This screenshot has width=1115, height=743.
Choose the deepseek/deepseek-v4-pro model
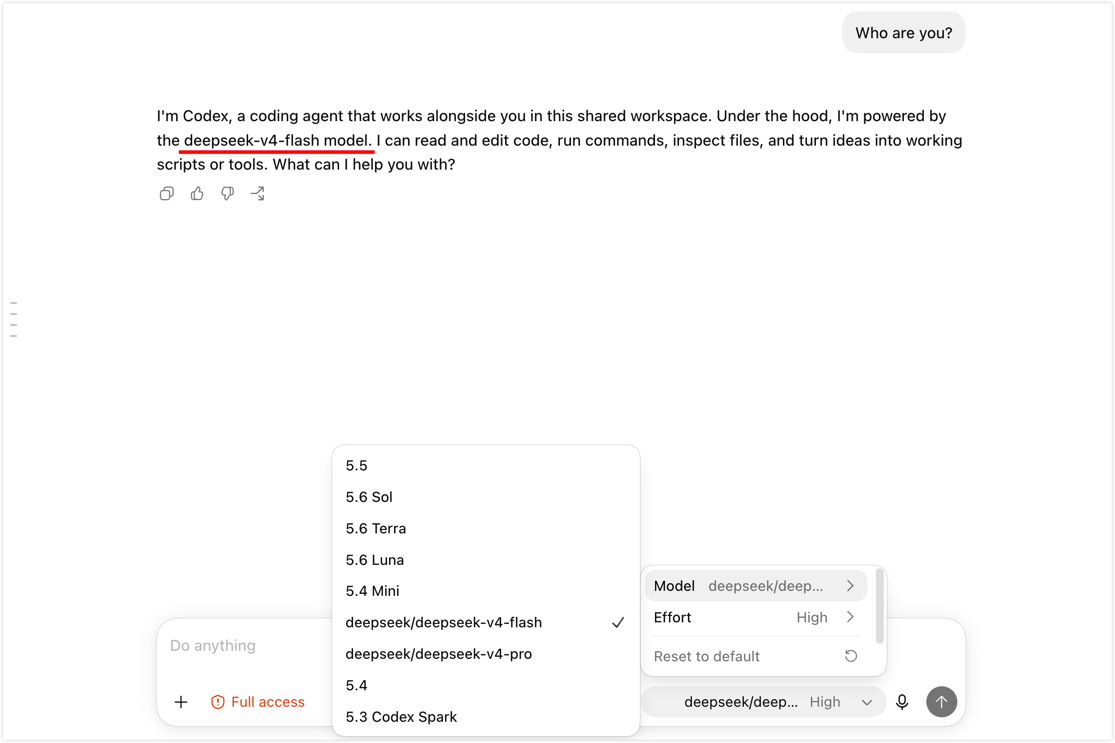click(x=486, y=653)
